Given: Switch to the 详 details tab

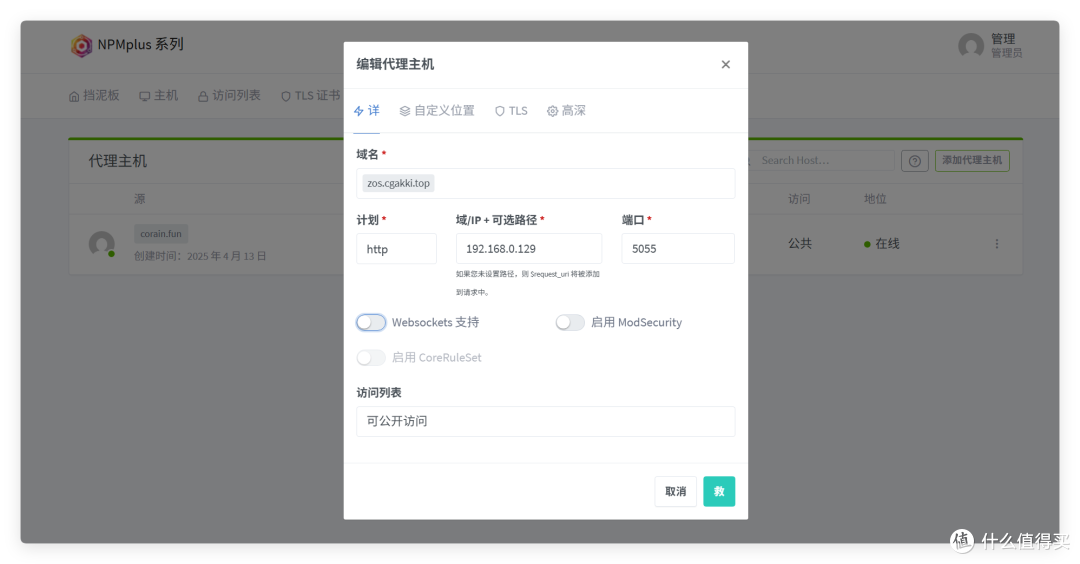Looking at the screenshot, I should (x=366, y=111).
